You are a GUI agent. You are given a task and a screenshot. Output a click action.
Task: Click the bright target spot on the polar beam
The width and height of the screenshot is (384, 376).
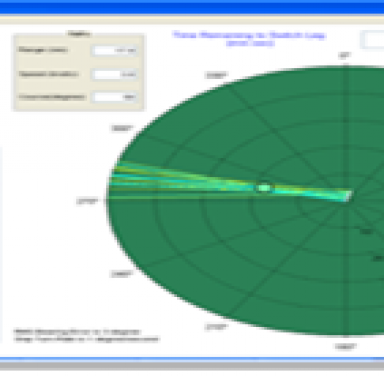264,188
